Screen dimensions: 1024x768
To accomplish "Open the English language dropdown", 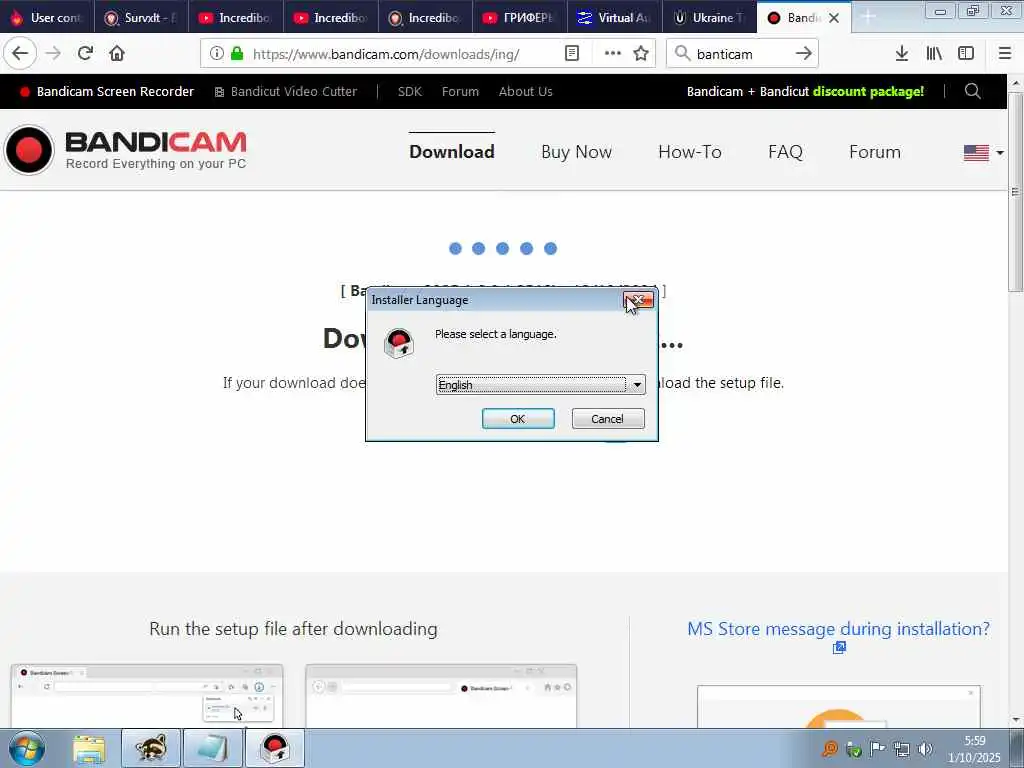I will point(540,385).
